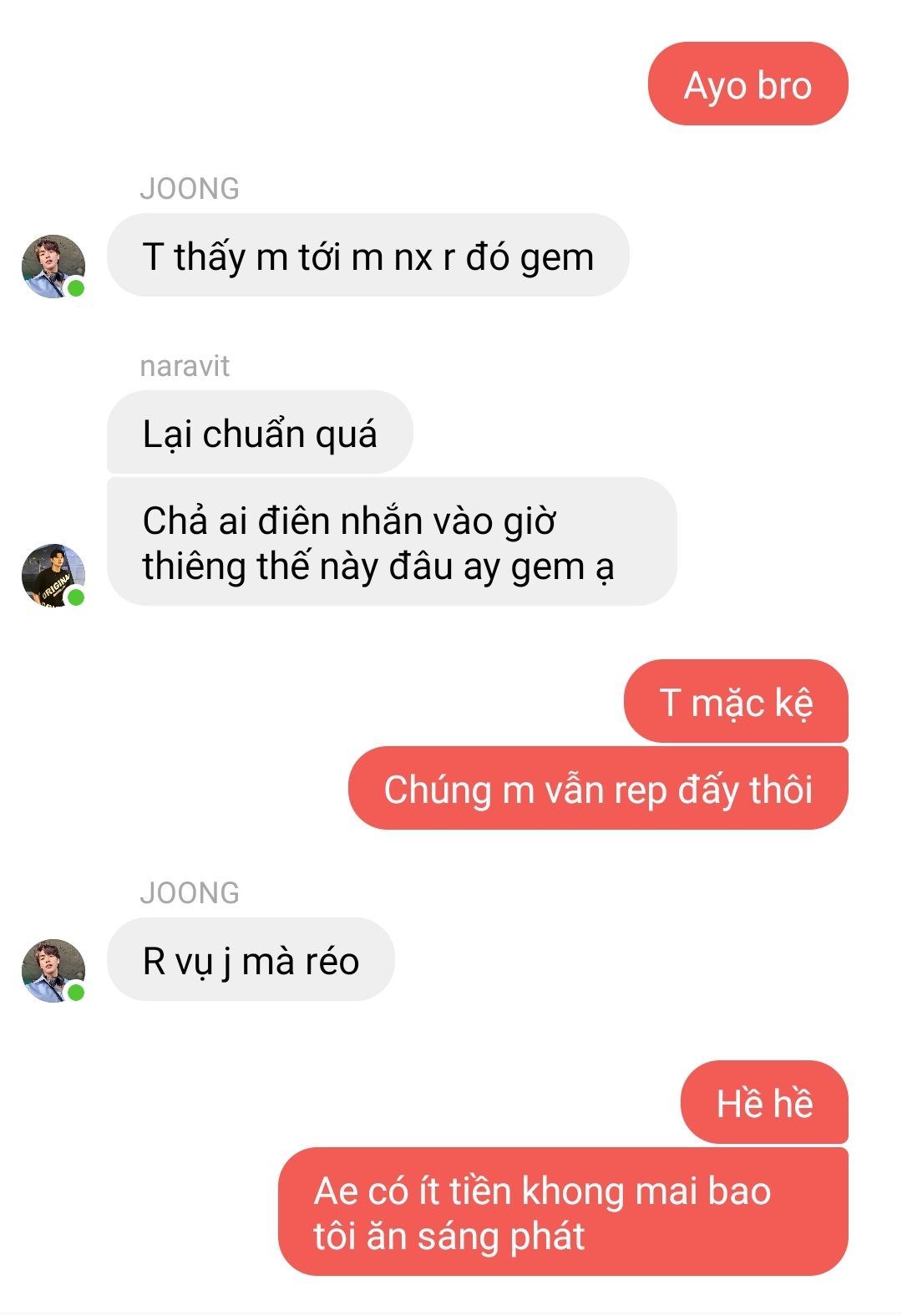
Task: Click the second JOONG sender name label
Action: point(190,893)
